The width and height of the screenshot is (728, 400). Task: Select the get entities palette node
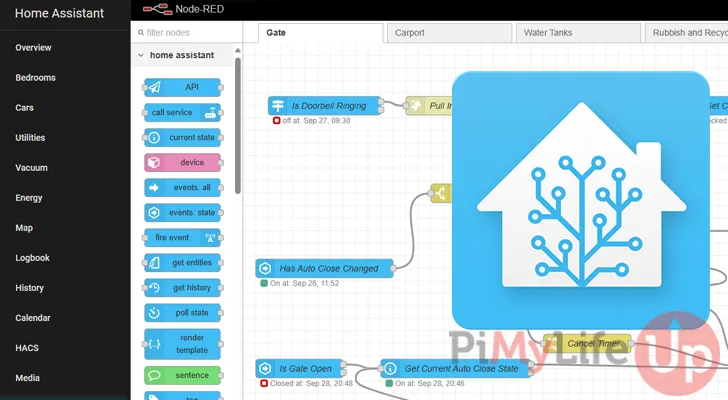coord(182,263)
